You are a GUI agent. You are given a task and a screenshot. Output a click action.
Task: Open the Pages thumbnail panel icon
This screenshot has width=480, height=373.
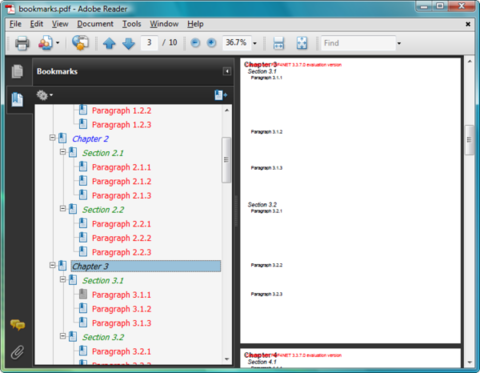pyautogui.click(x=17, y=71)
